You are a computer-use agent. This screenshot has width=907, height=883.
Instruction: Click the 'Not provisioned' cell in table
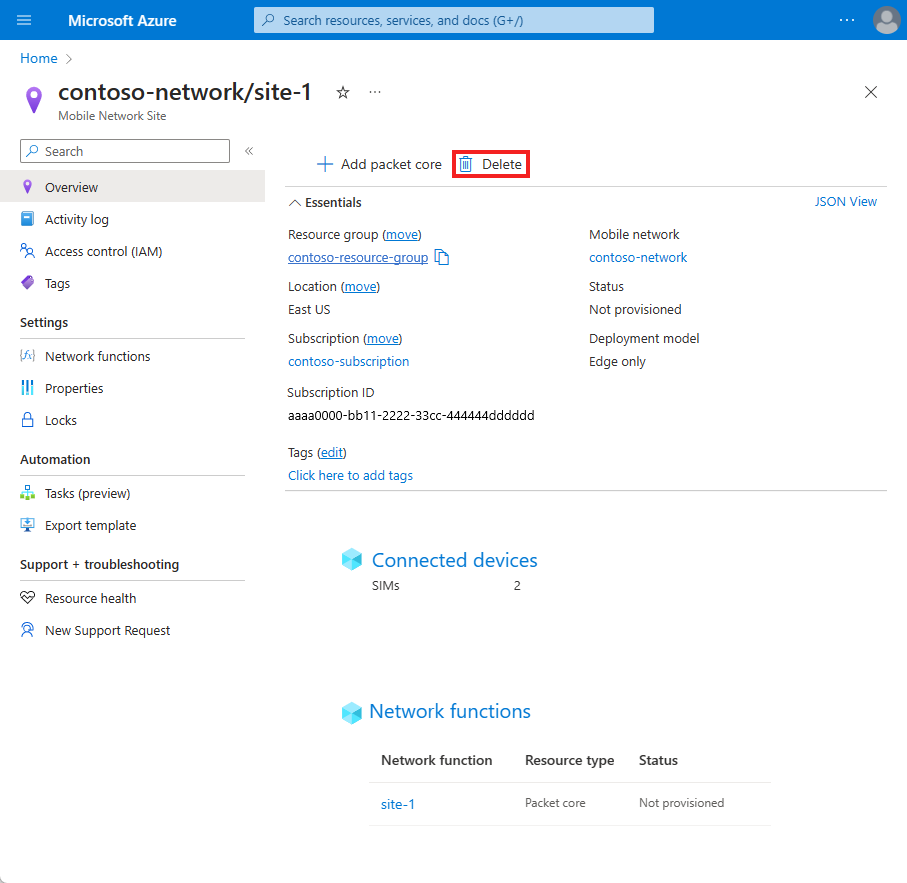click(x=681, y=803)
